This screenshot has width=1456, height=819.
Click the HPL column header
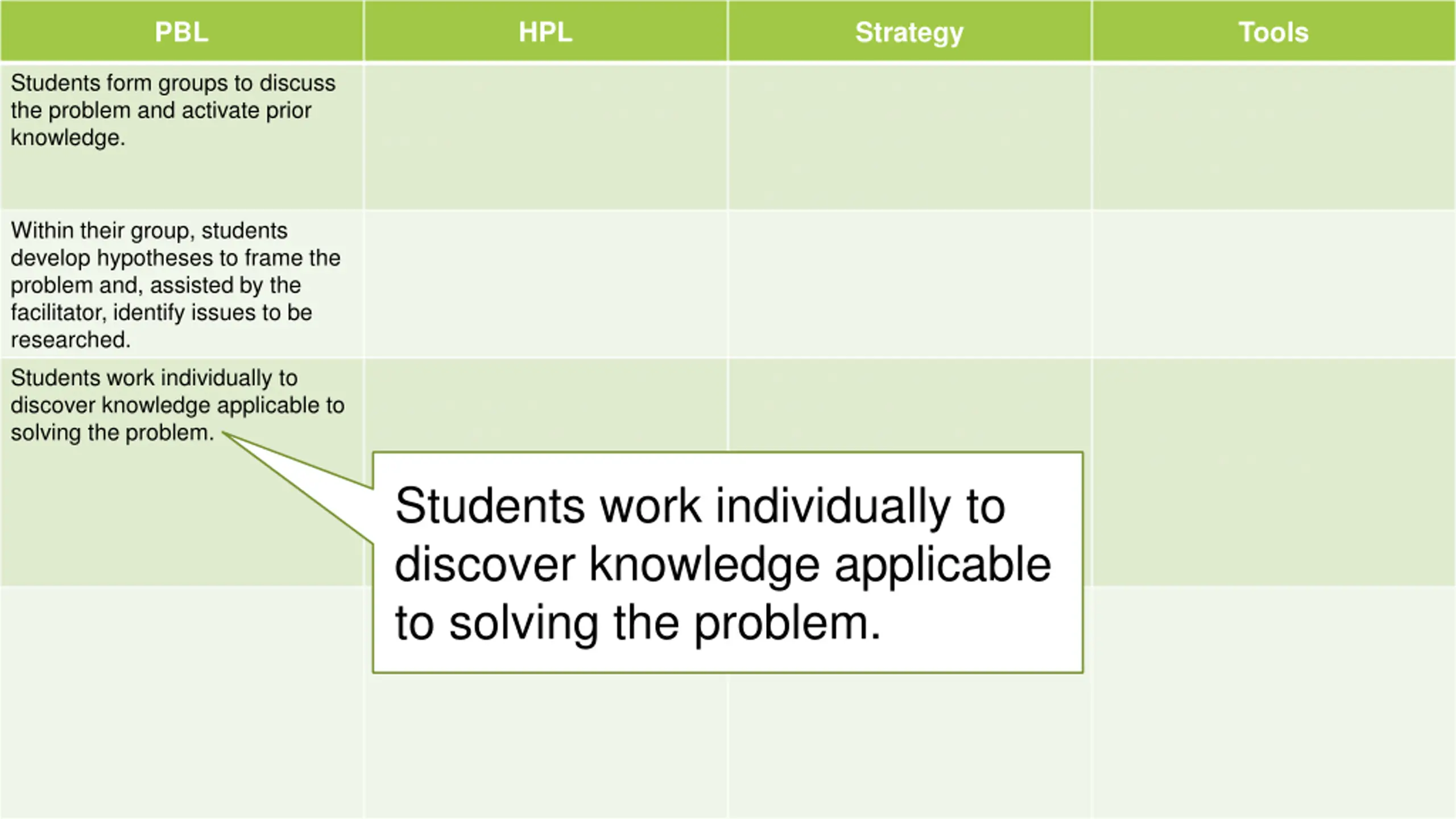[545, 32]
